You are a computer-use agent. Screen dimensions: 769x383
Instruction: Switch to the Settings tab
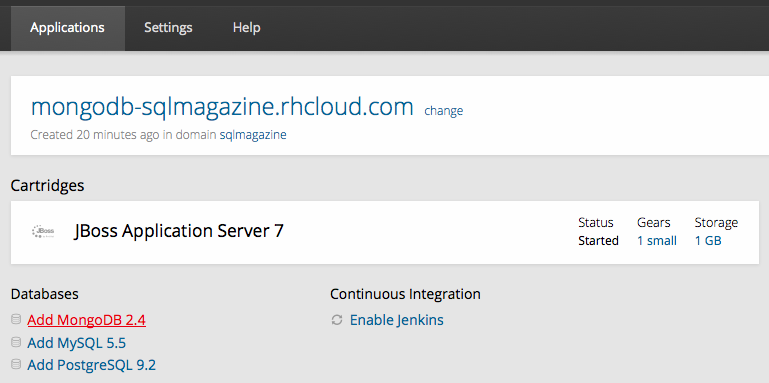[168, 28]
